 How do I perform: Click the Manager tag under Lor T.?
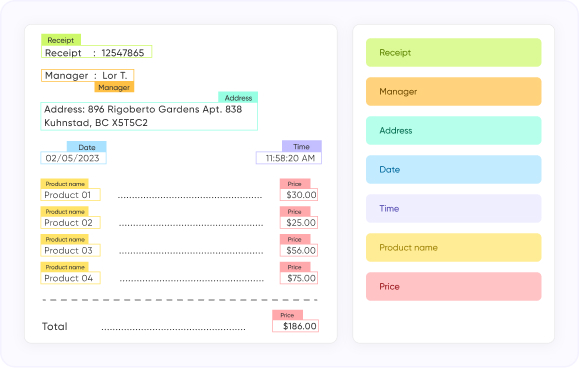(114, 87)
